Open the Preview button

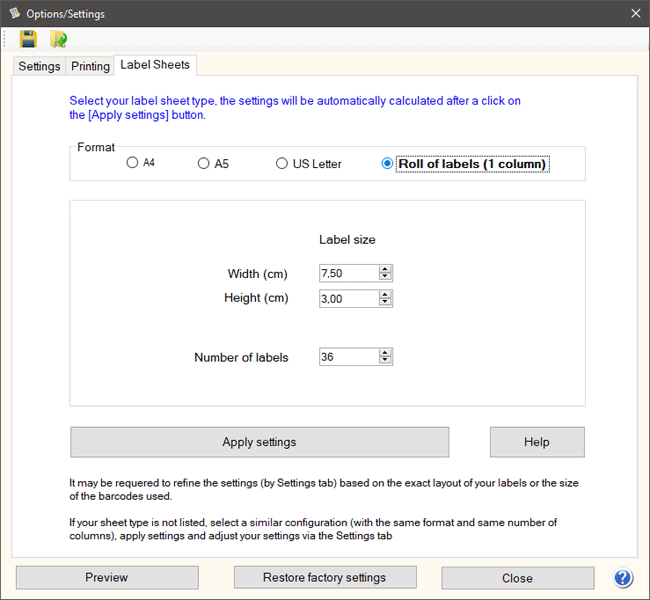point(107,578)
